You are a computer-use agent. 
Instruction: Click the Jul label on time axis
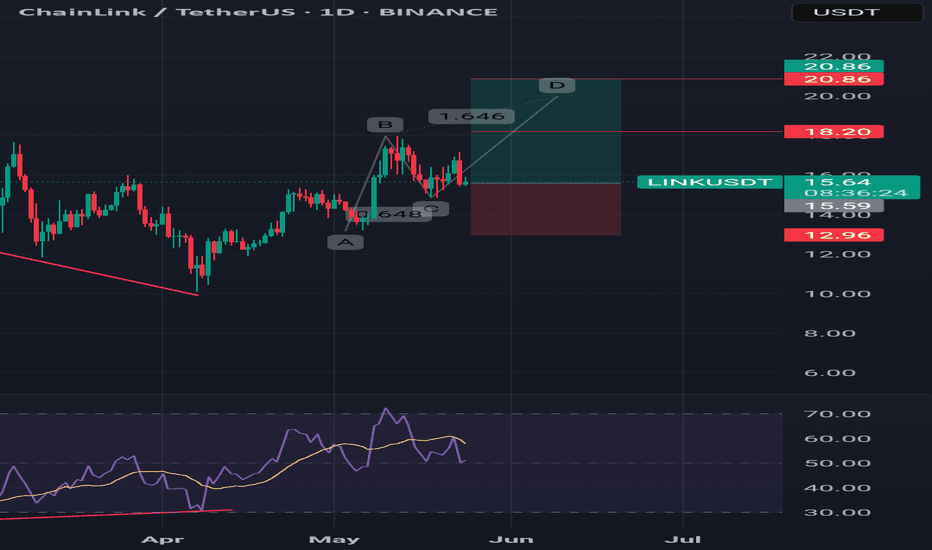tap(682, 539)
